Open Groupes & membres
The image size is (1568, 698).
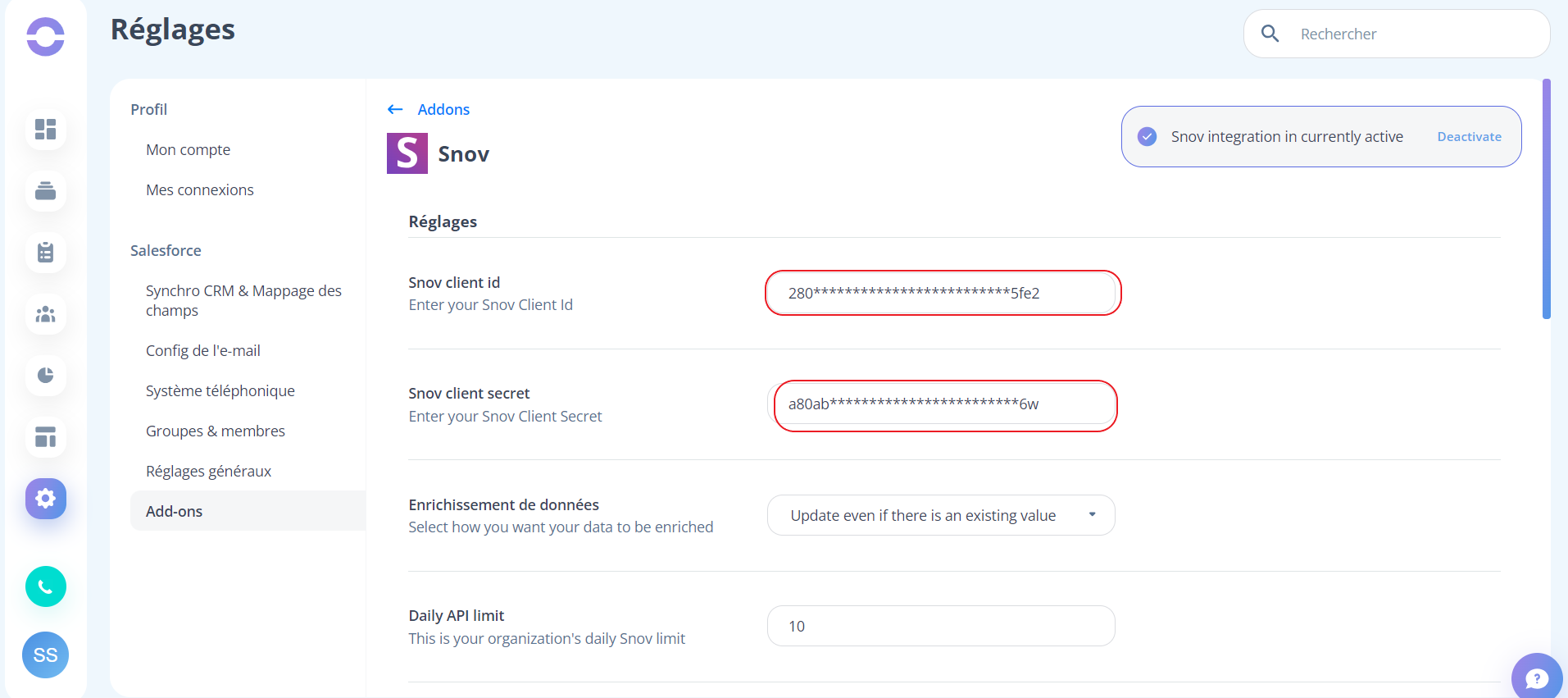[216, 431]
